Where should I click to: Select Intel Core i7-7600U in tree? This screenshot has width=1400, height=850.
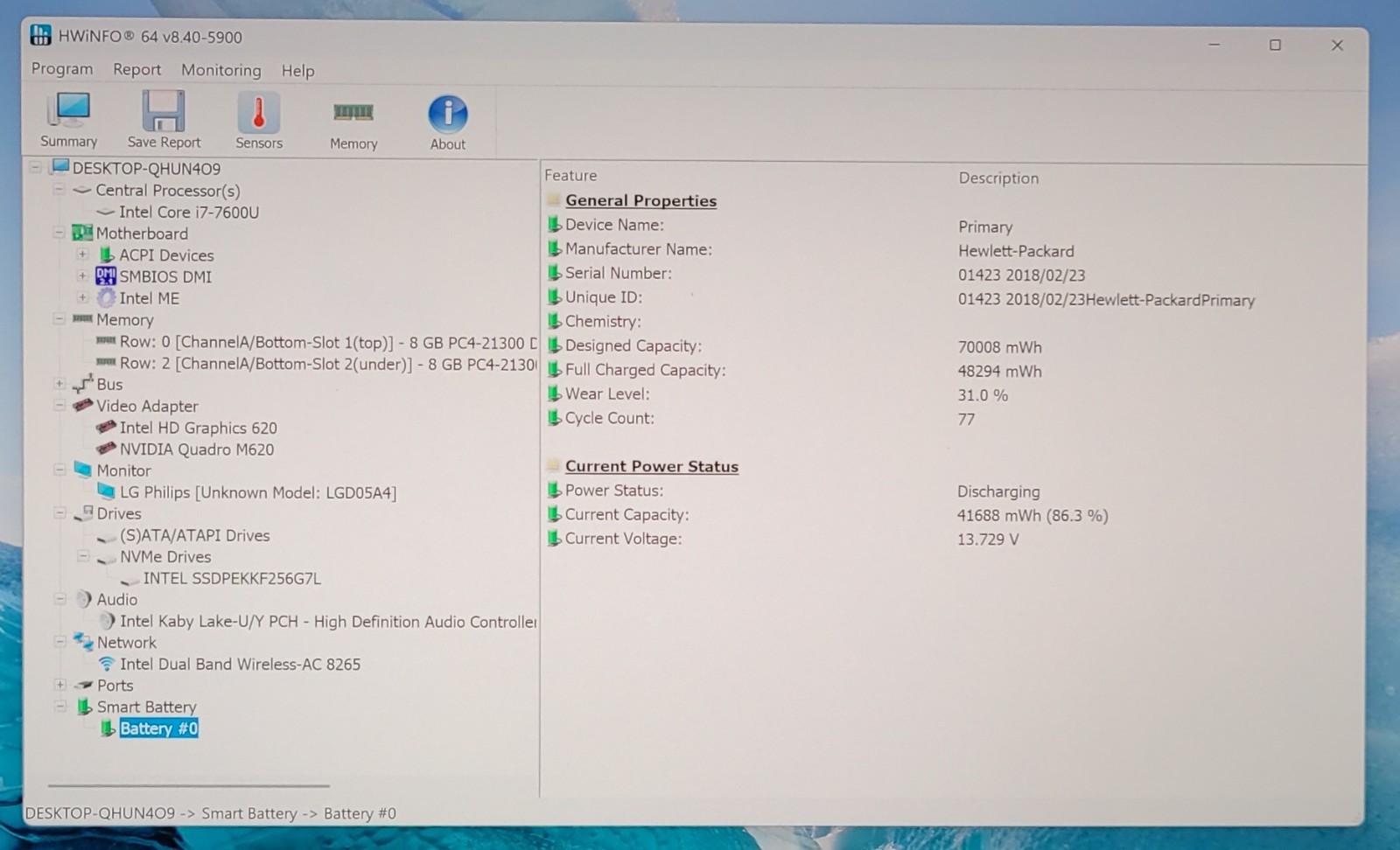[x=189, y=212]
